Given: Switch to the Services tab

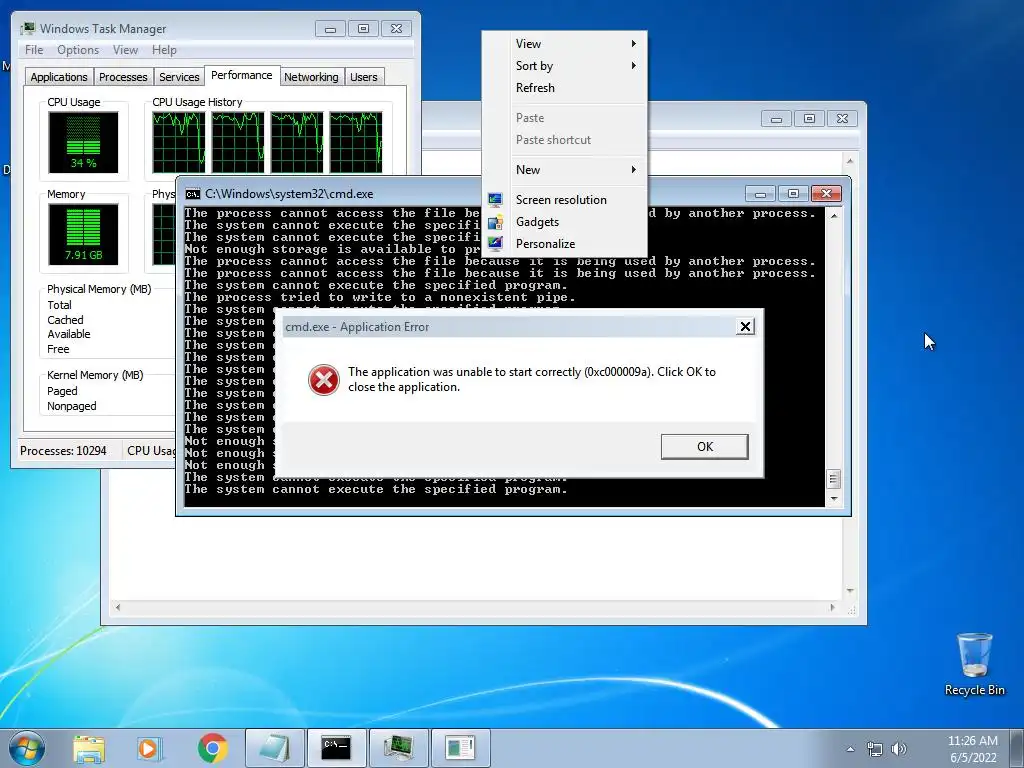Looking at the screenshot, I should tap(179, 77).
